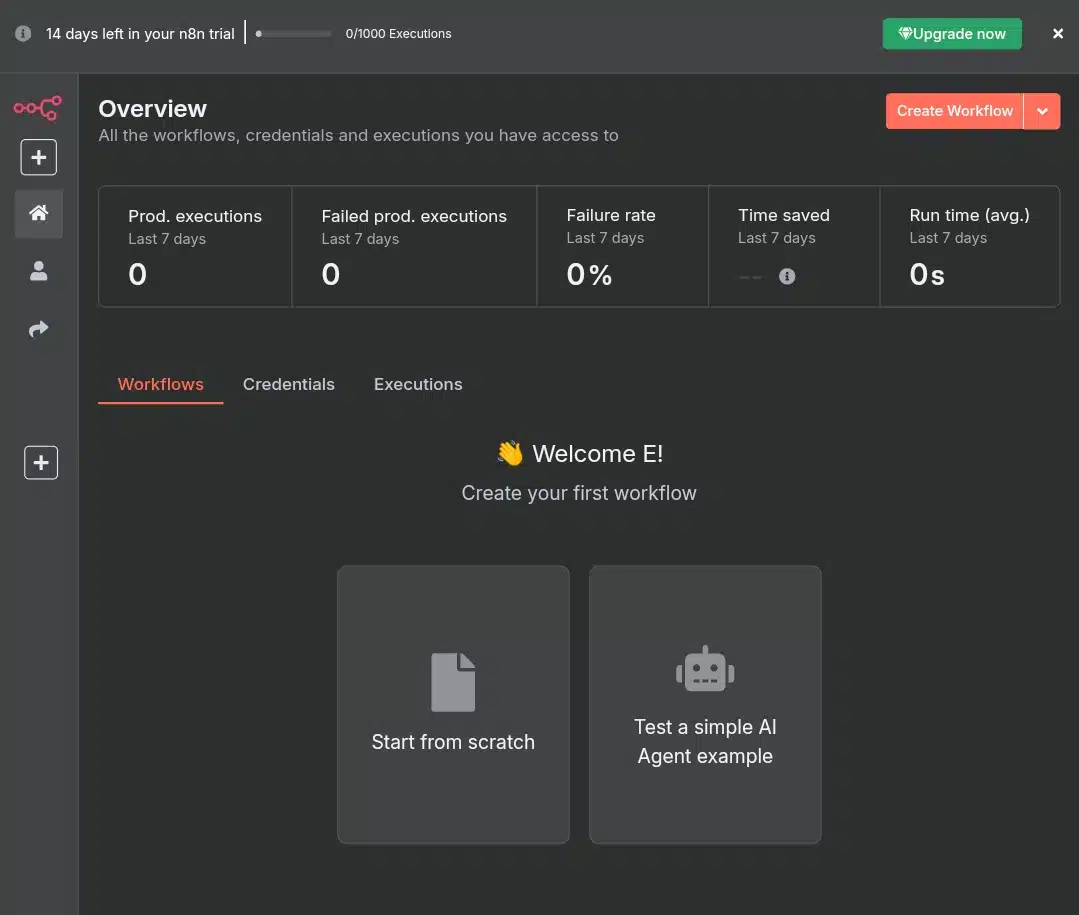
Task: Open the Prod. executions stat card
Action: 195,246
